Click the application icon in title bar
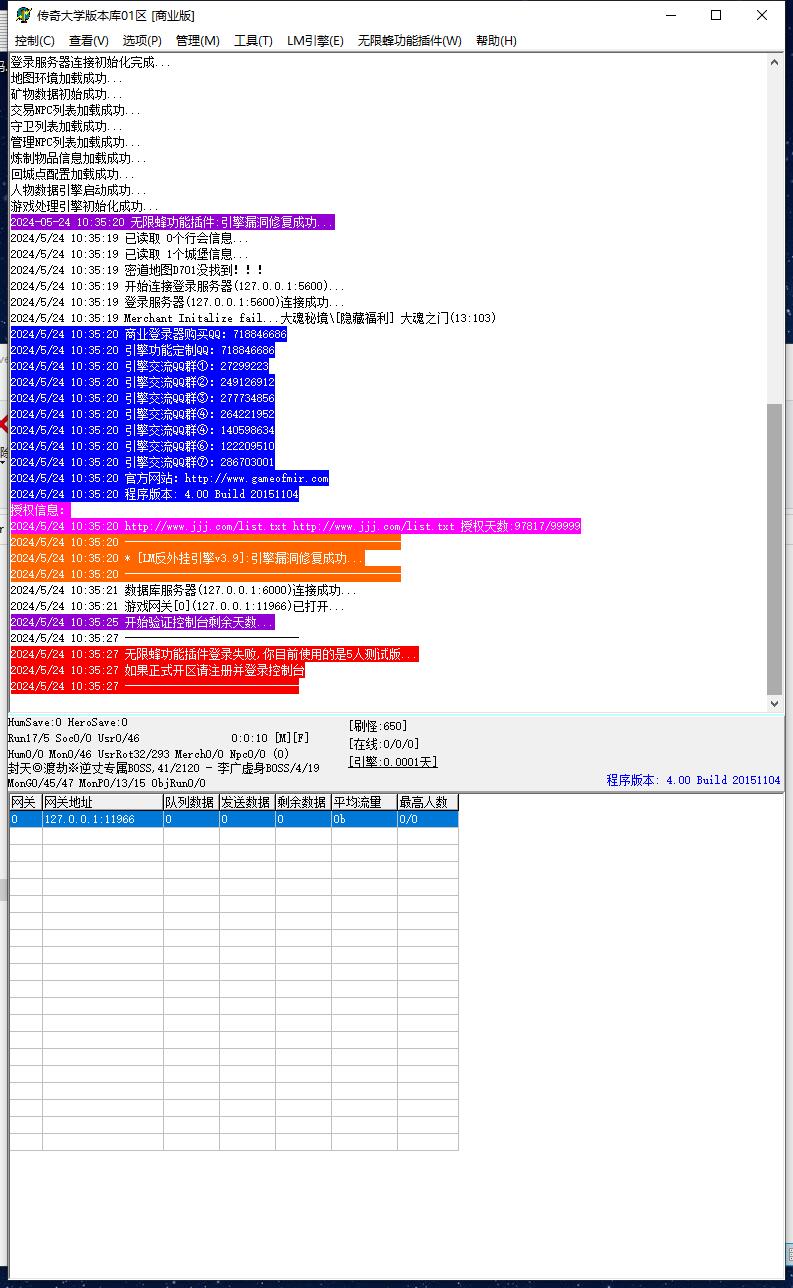The width and height of the screenshot is (793, 1288). (x=24, y=15)
